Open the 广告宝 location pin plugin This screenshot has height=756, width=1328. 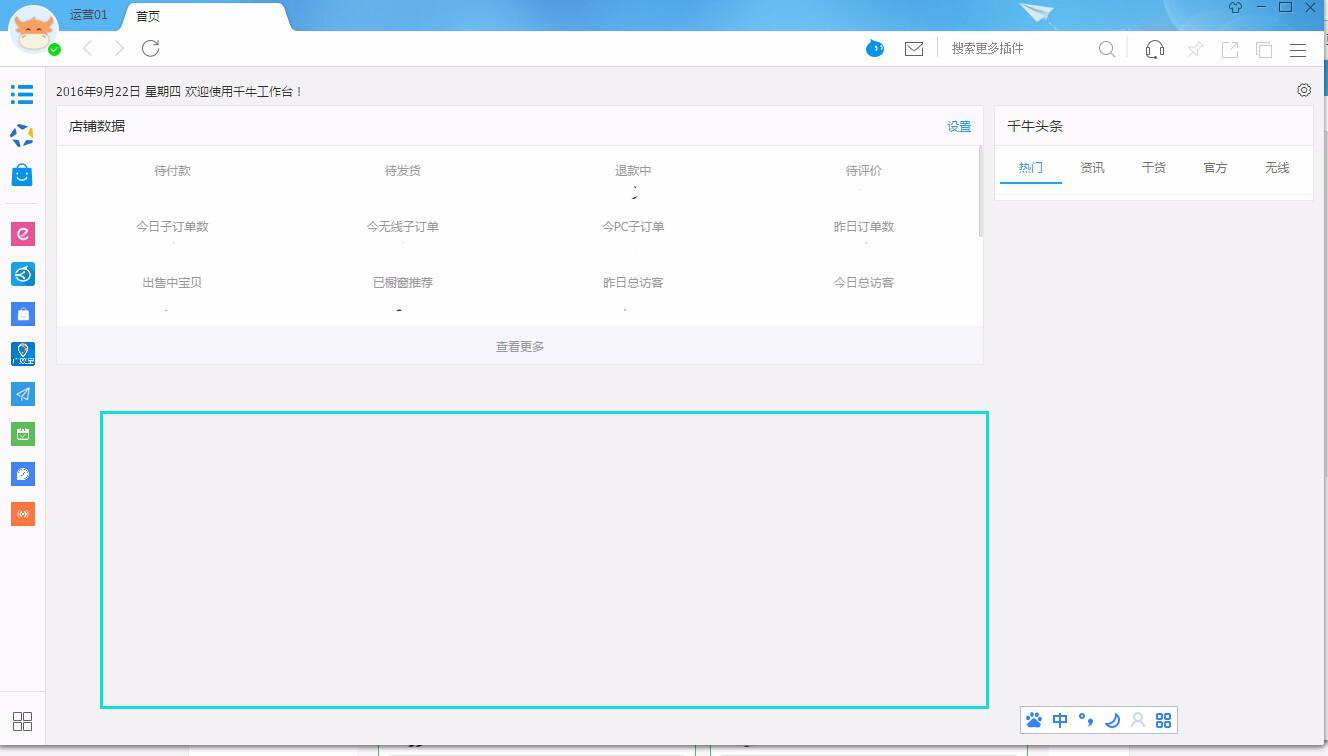(22, 352)
